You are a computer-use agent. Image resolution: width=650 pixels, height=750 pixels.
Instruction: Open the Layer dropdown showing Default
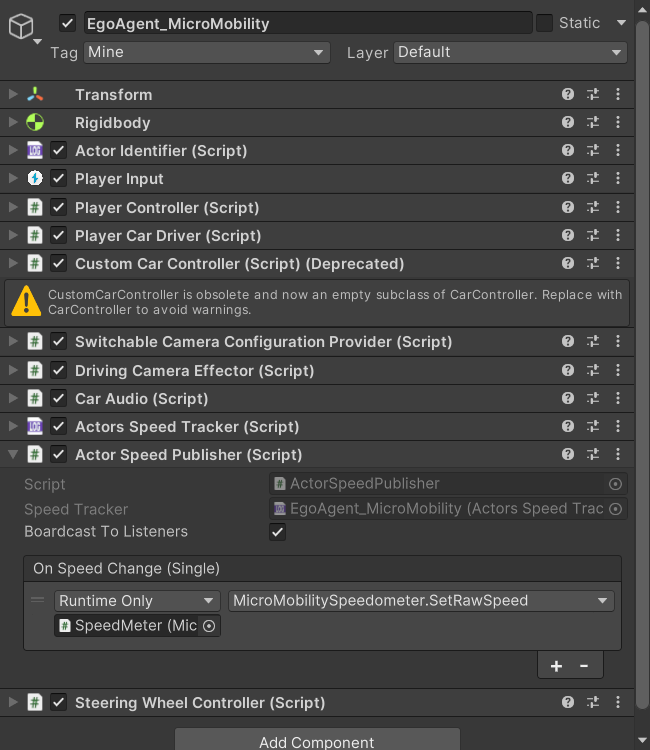(510, 52)
